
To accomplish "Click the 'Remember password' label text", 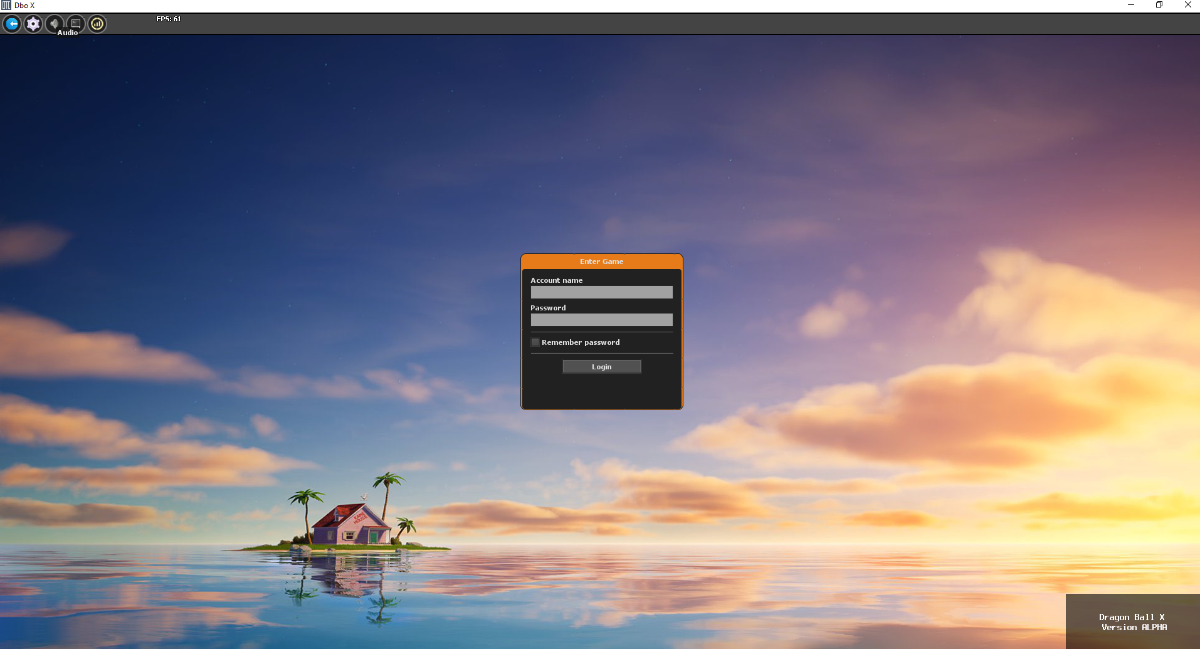I will coord(580,342).
